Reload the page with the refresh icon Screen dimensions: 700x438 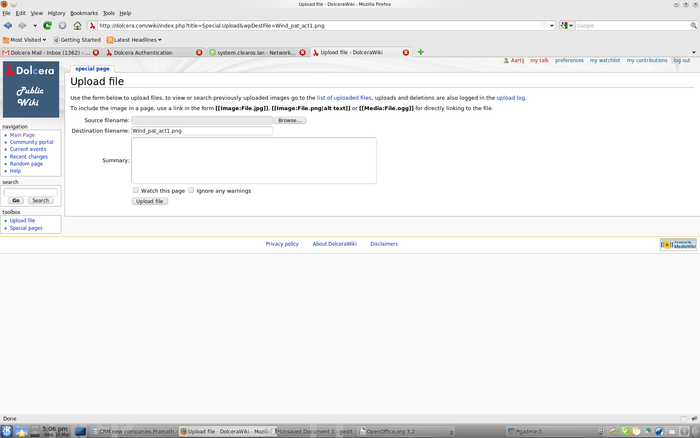(x=47, y=25)
